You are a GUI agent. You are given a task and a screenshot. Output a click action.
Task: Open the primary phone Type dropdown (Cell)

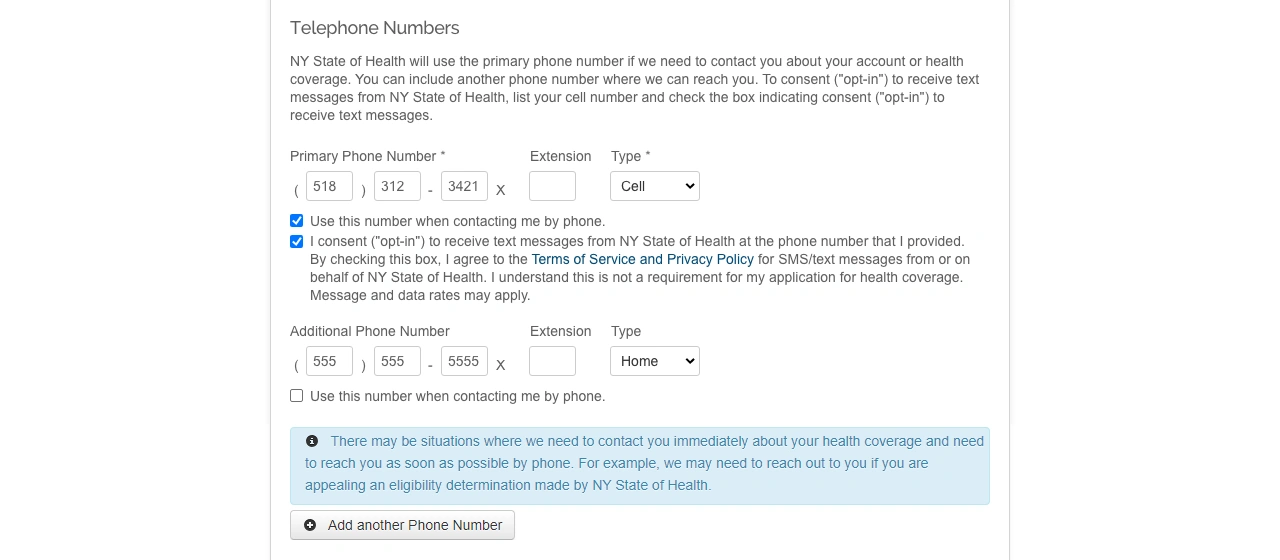pos(654,186)
